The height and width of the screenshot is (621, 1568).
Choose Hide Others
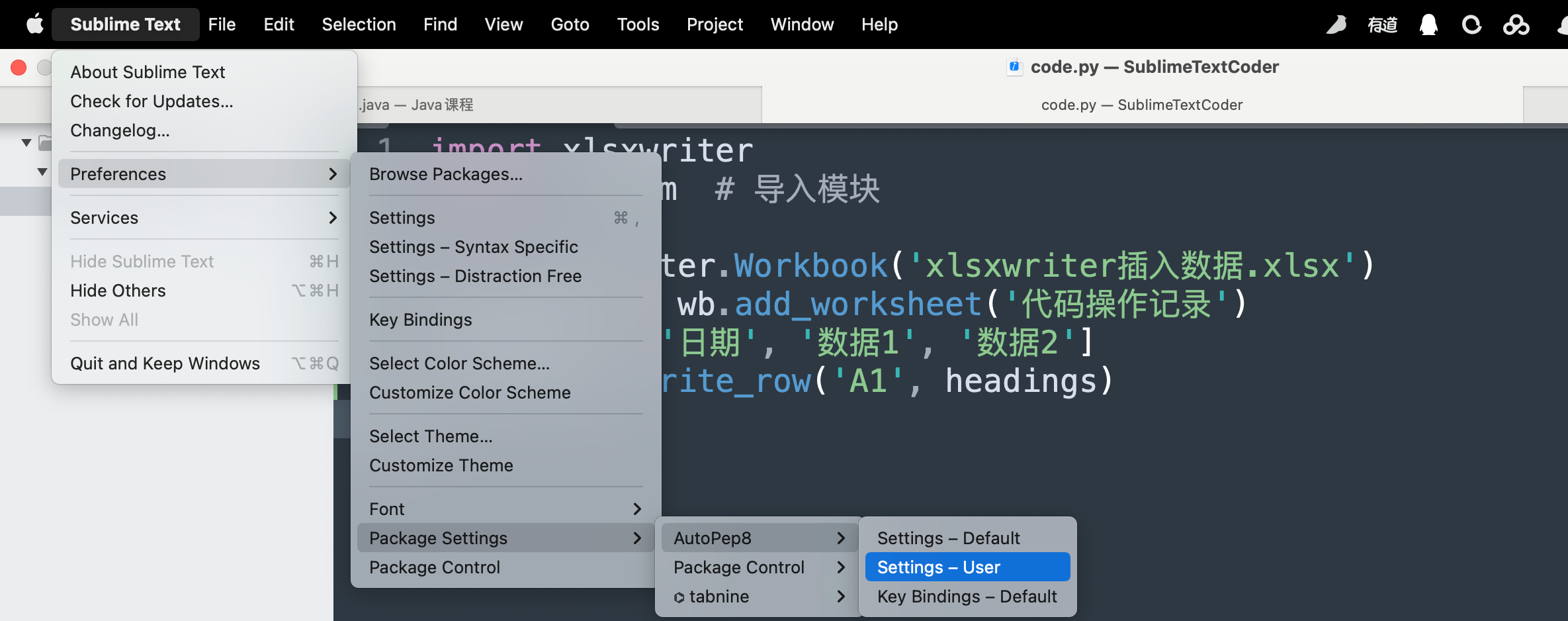point(204,290)
